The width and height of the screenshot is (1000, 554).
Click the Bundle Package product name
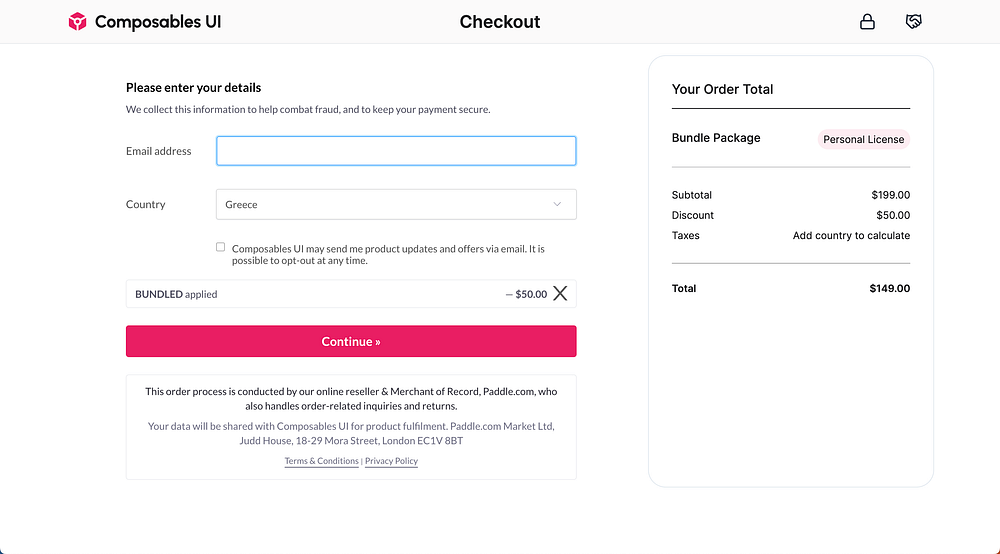716,138
